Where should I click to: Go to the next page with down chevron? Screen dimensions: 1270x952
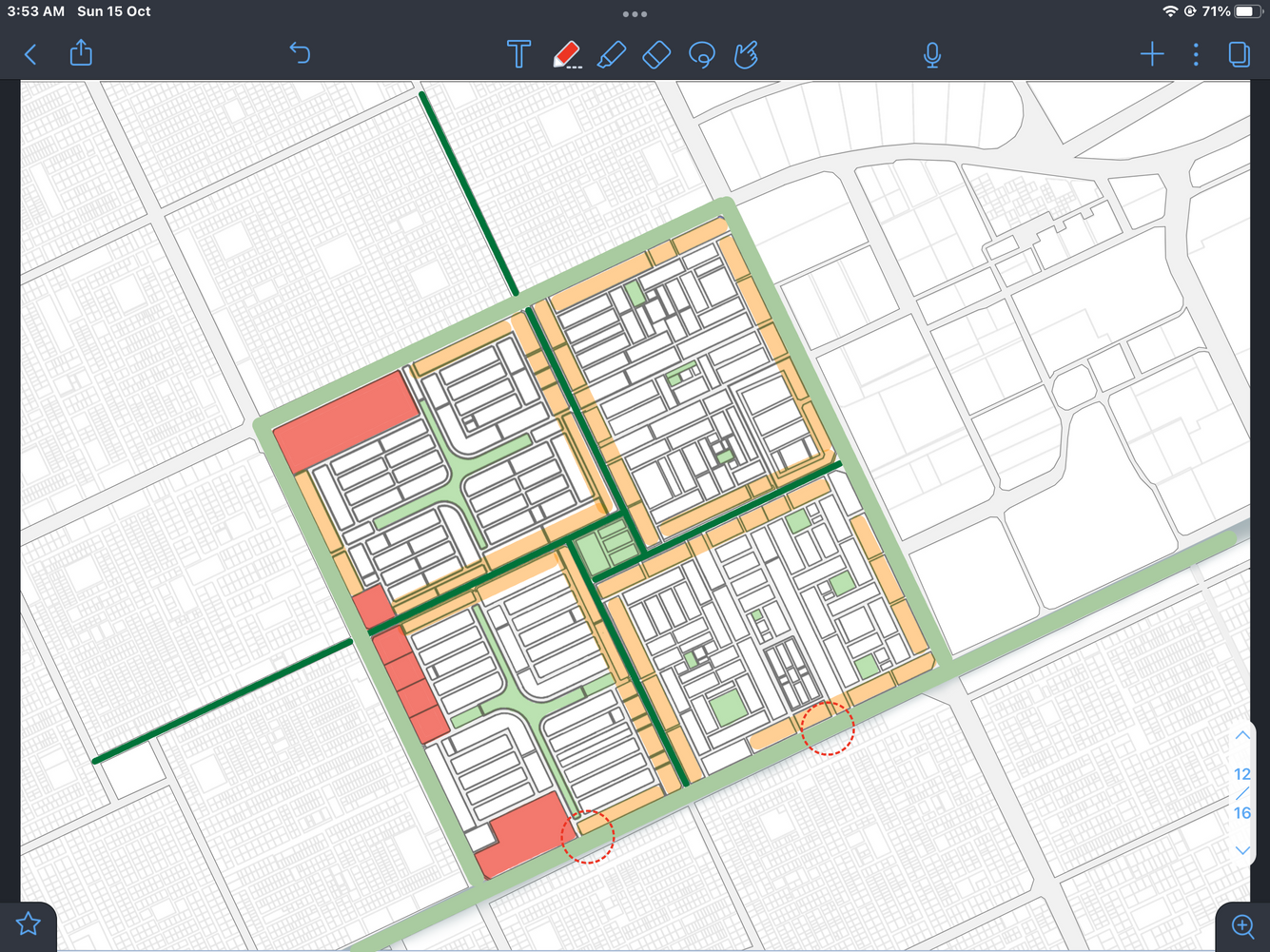coord(1242,850)
